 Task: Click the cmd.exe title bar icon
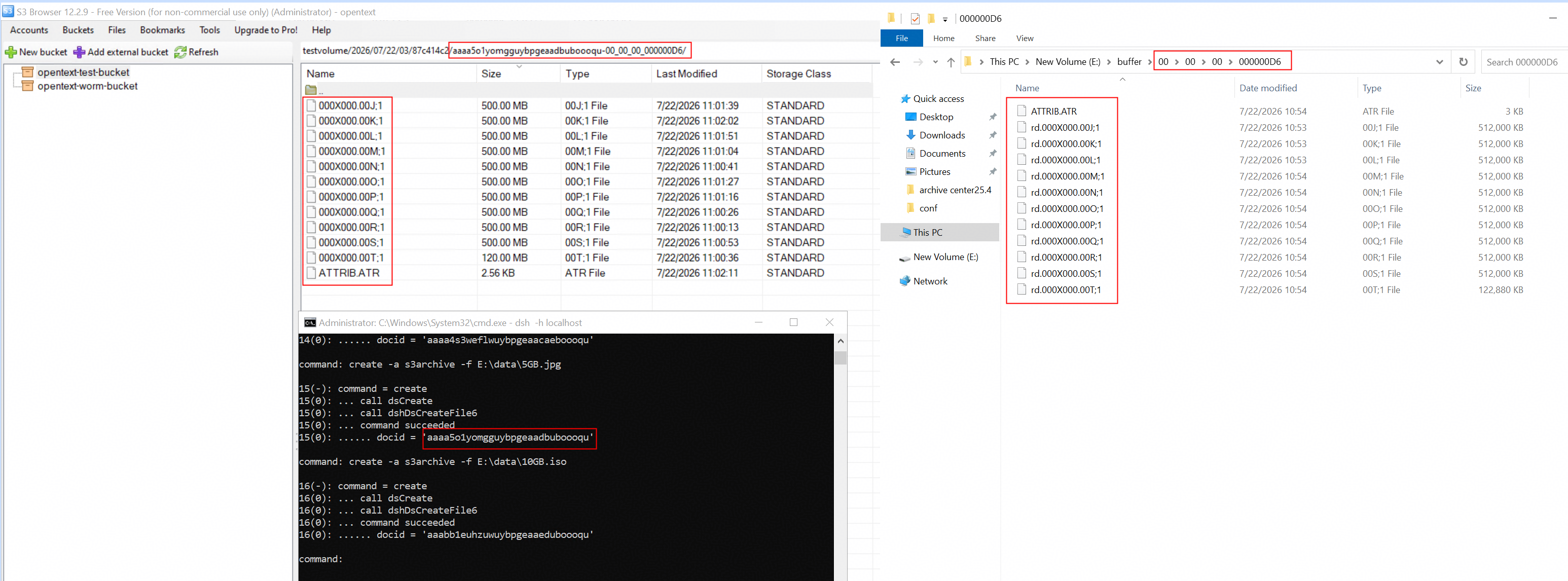tap(310, 323)
